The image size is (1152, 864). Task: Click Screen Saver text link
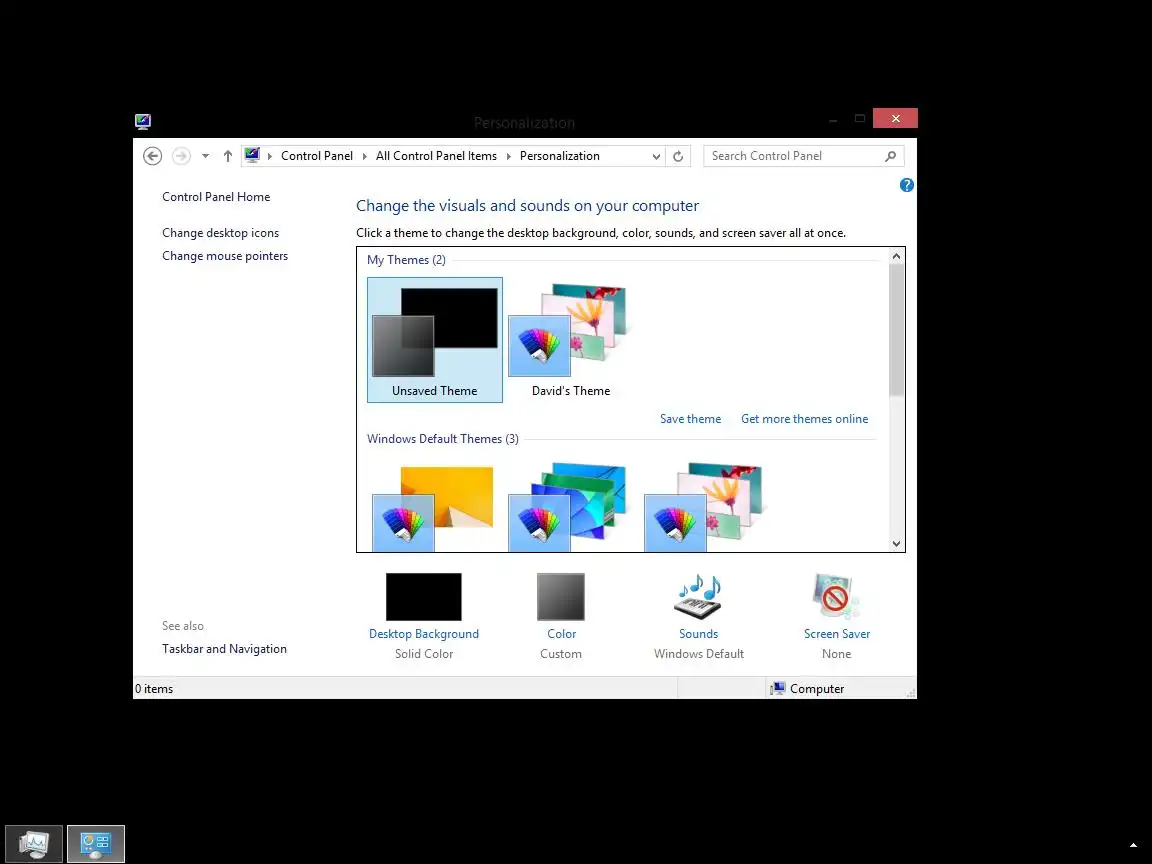[x=837, y=634]
